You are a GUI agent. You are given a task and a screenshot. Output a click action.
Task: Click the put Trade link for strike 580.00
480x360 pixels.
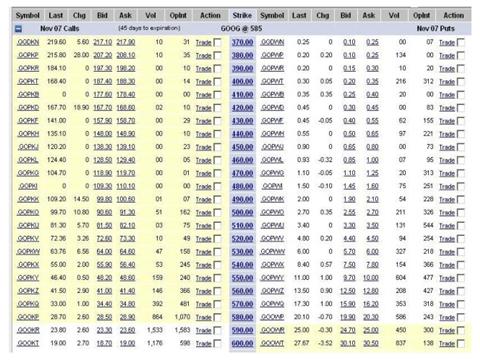click(447, 317)
